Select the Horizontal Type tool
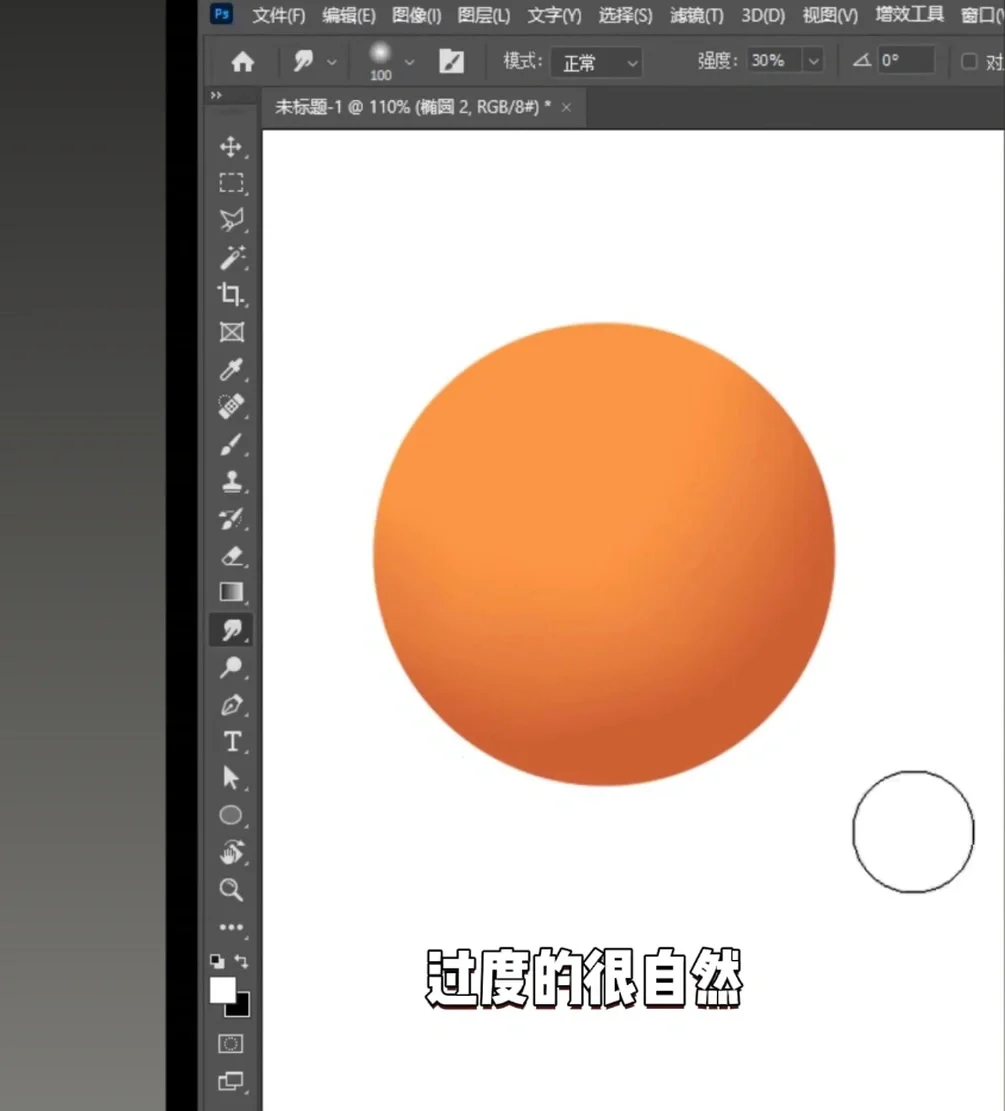Viewport: 1005px width, 1111px height. 231,741
